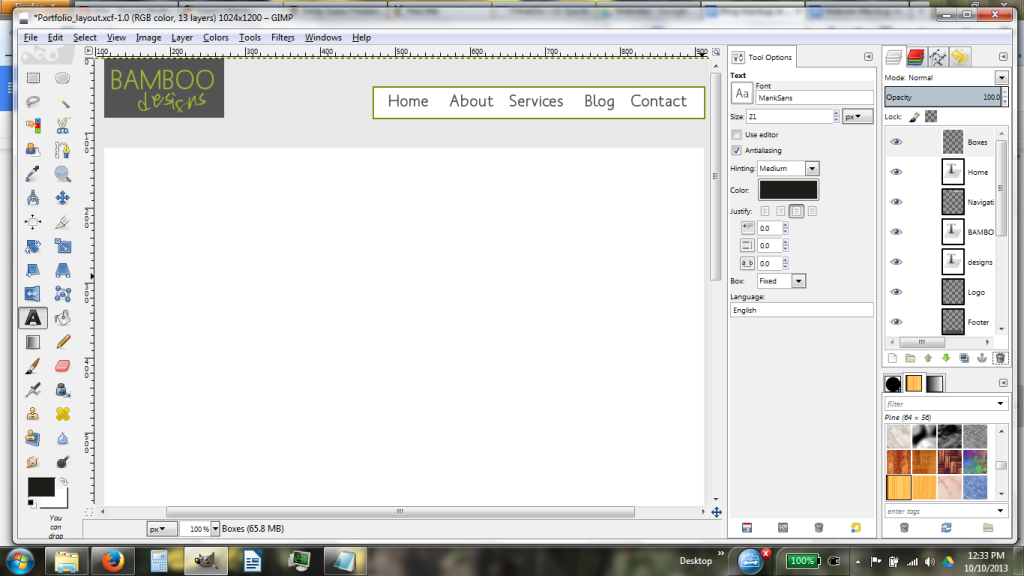This screenshot has width=1024, height=576.
Task: Select the Rectangle Select tool
Action: [34, 78]
